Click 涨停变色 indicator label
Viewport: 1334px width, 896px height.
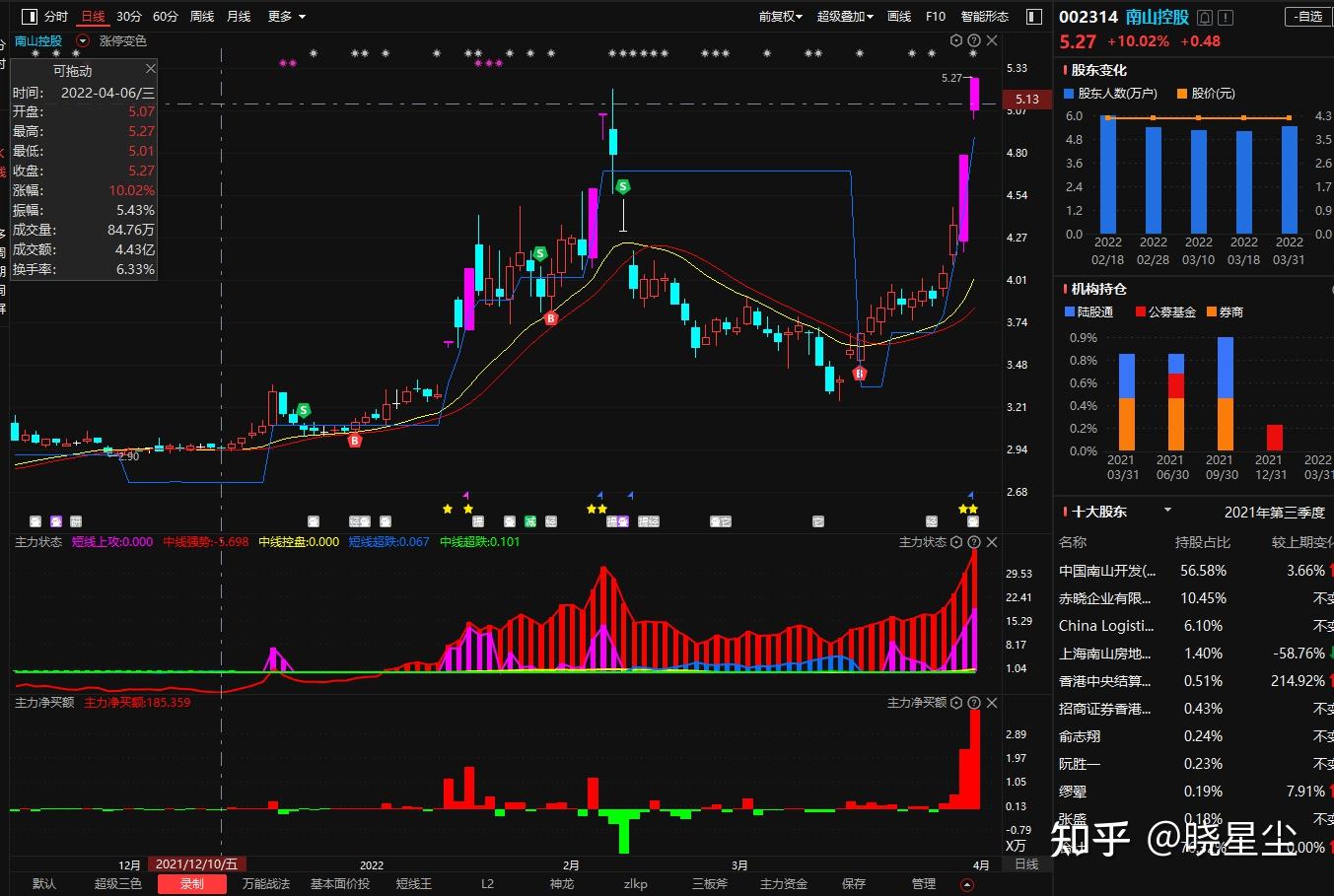point(122,40)
